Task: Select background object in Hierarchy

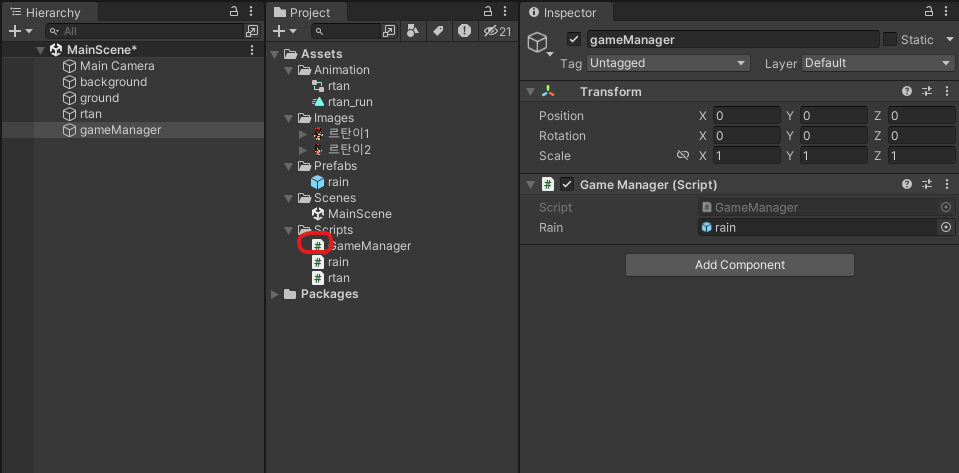Action: click(x=113, y=82)
